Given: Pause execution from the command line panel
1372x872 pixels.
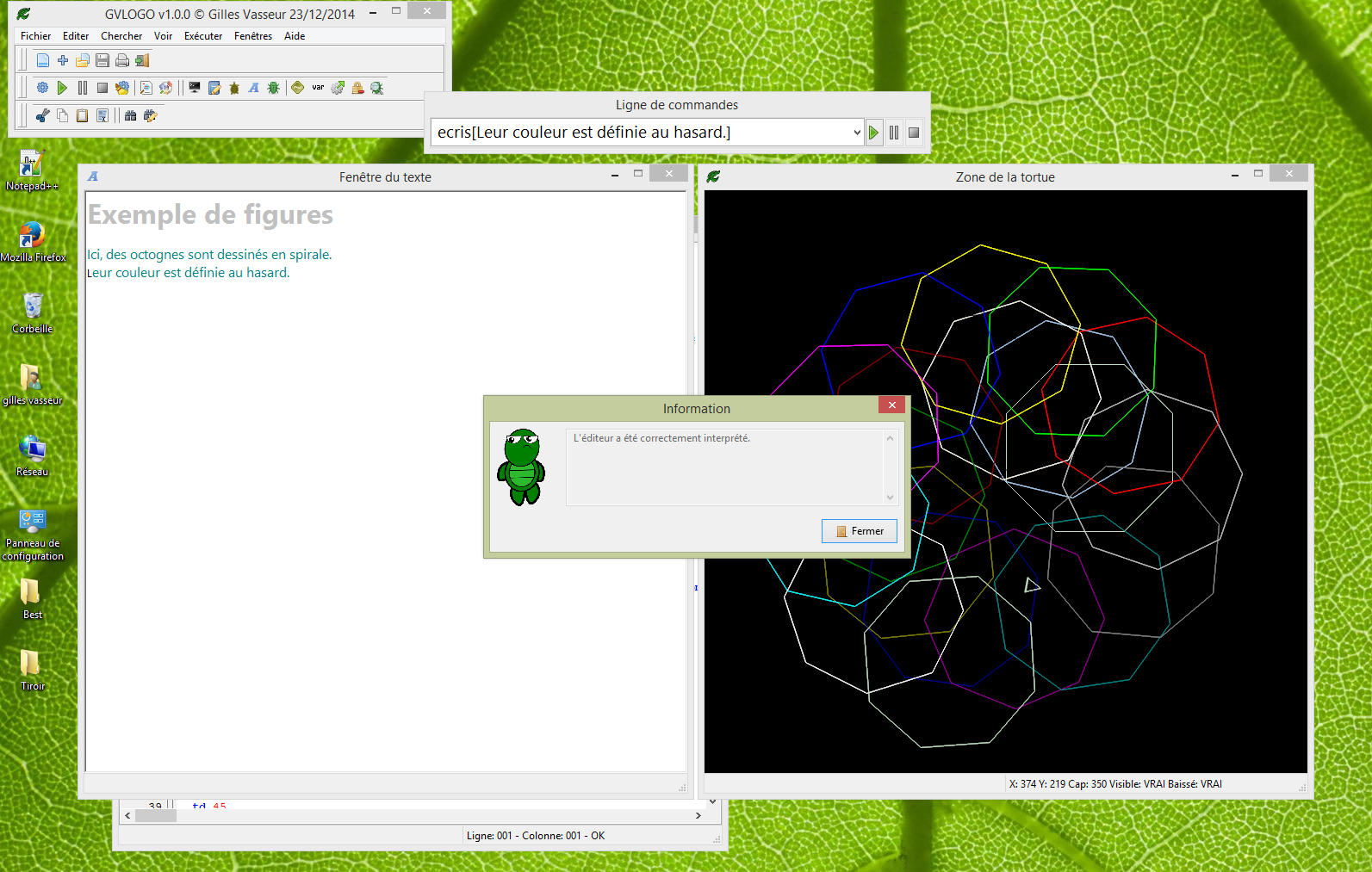Looking at the screenshot, I should point(894,133).
